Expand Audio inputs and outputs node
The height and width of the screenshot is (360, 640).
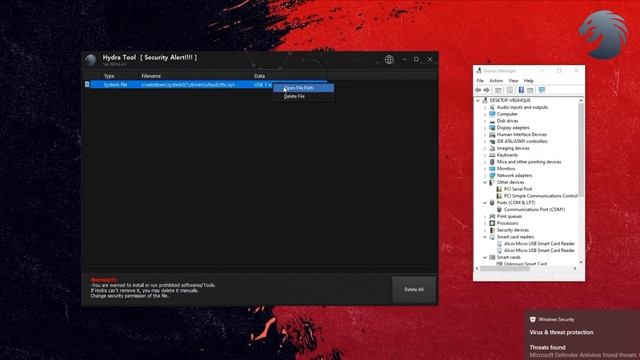tap(485, 107)
